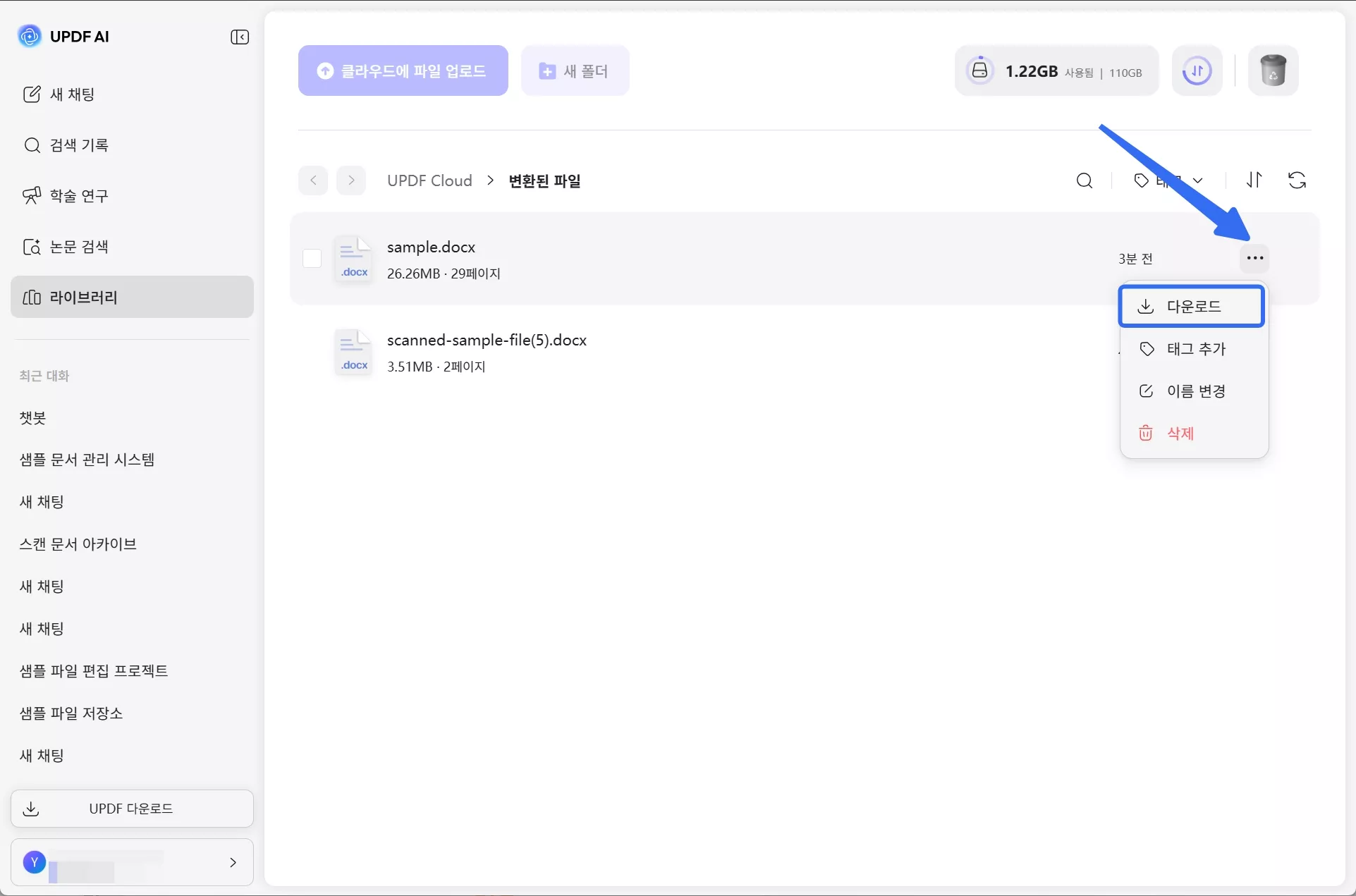Click the search icon above the file list

(x=1084, y=180)
